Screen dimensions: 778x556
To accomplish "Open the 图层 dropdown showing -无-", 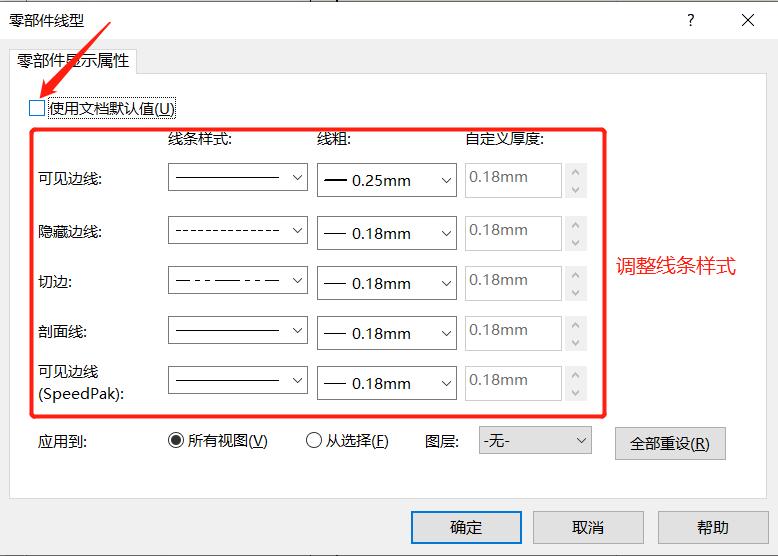I will point(535,440).
